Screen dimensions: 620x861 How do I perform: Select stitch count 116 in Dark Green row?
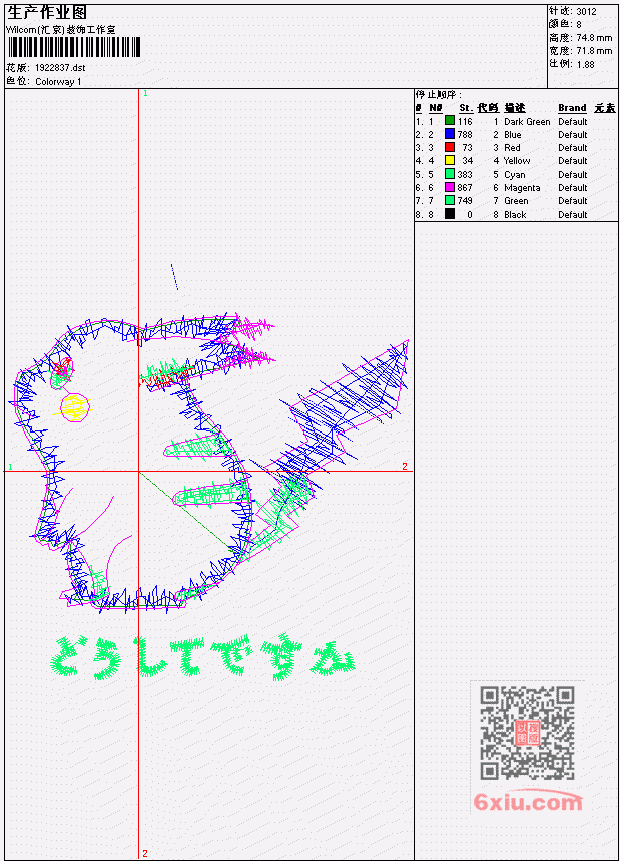point(465,122)
